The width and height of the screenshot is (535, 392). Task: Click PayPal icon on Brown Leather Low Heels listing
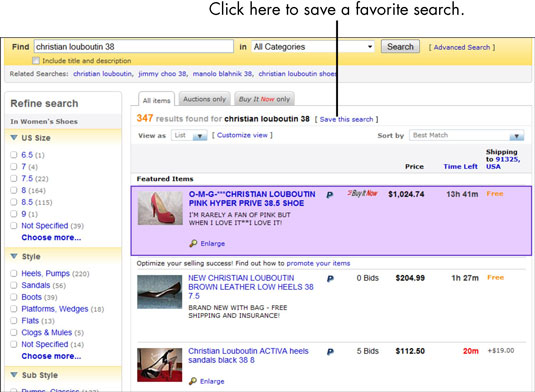coord(330,279)
